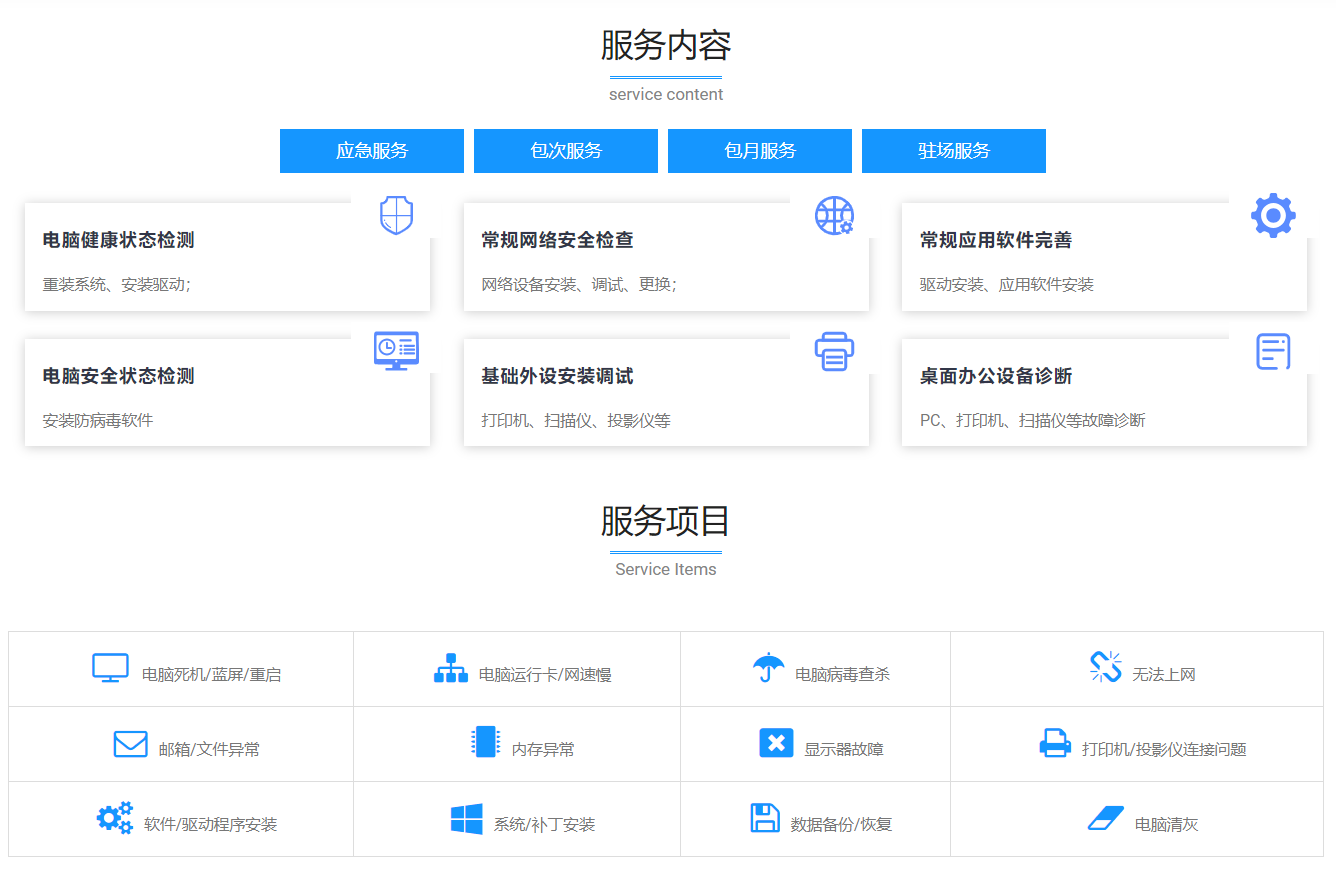
Task: Click the 电脑死机/蓝屏/重启 text link
Action: pyautogui.click(x=211, y=675)
